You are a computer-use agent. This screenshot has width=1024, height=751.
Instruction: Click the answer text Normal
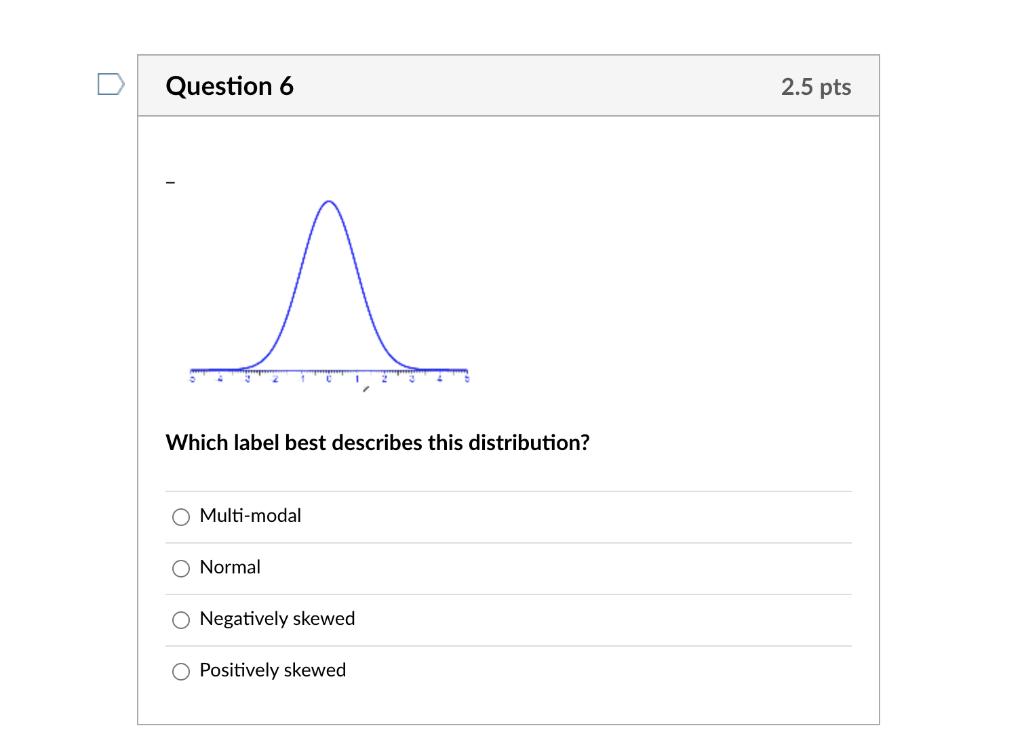(230, 567)
